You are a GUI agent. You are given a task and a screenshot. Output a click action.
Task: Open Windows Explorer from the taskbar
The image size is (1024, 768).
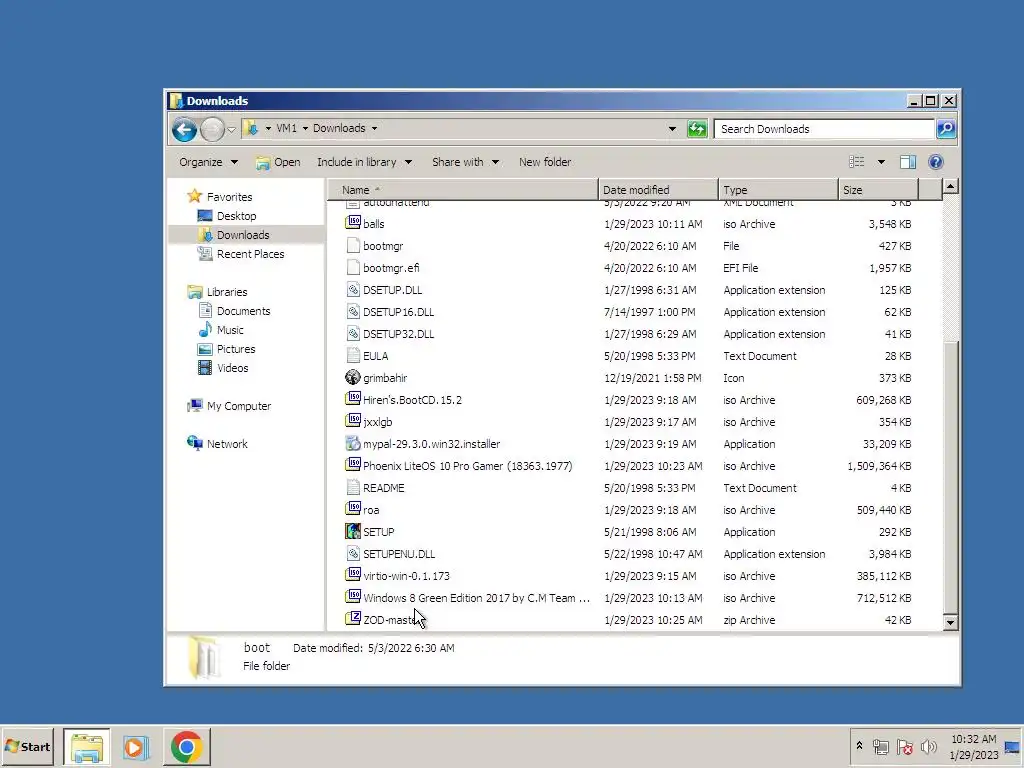click(87, 747)
